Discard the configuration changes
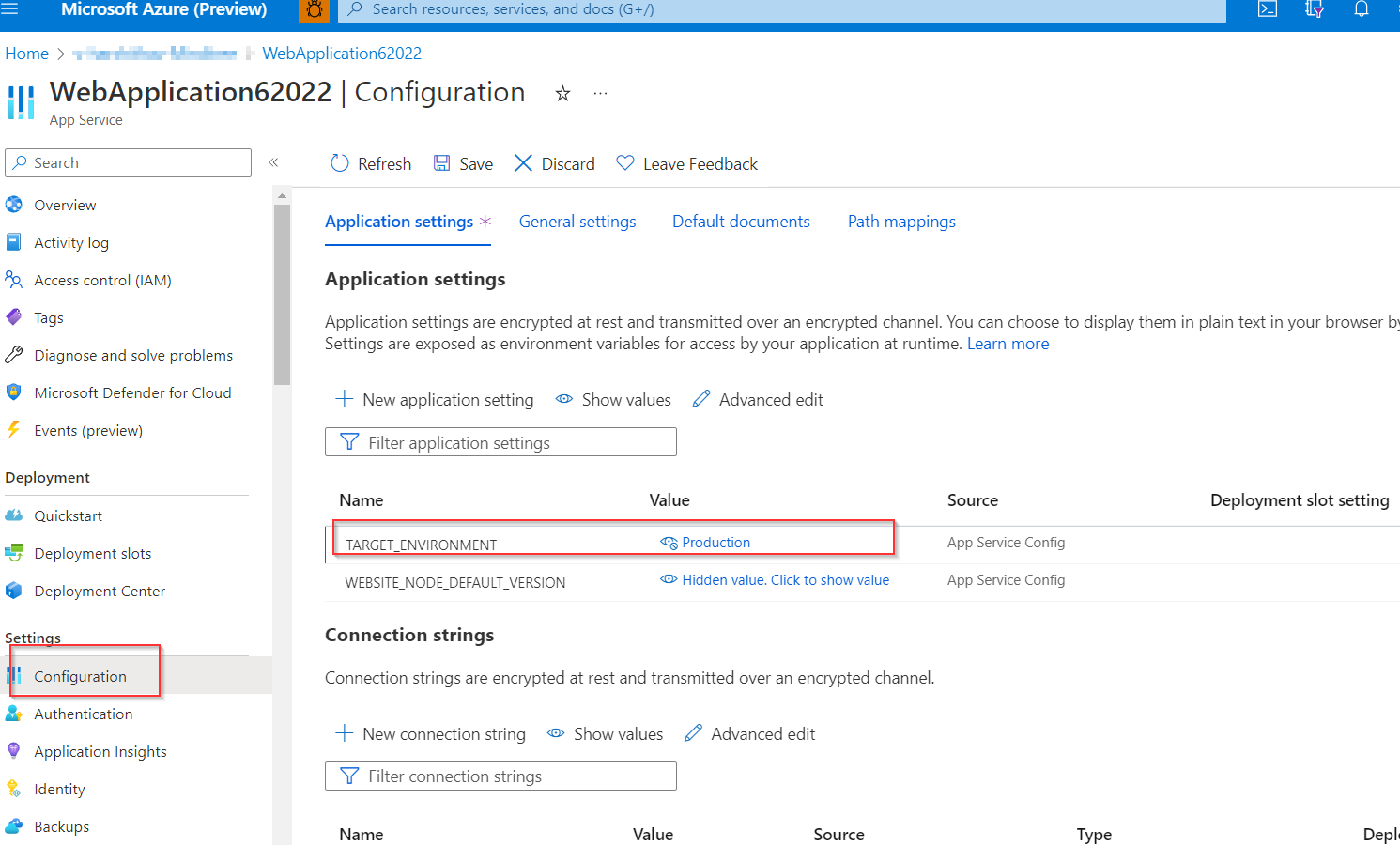The height and width of the screenshot is (845, 1400). 555,163
